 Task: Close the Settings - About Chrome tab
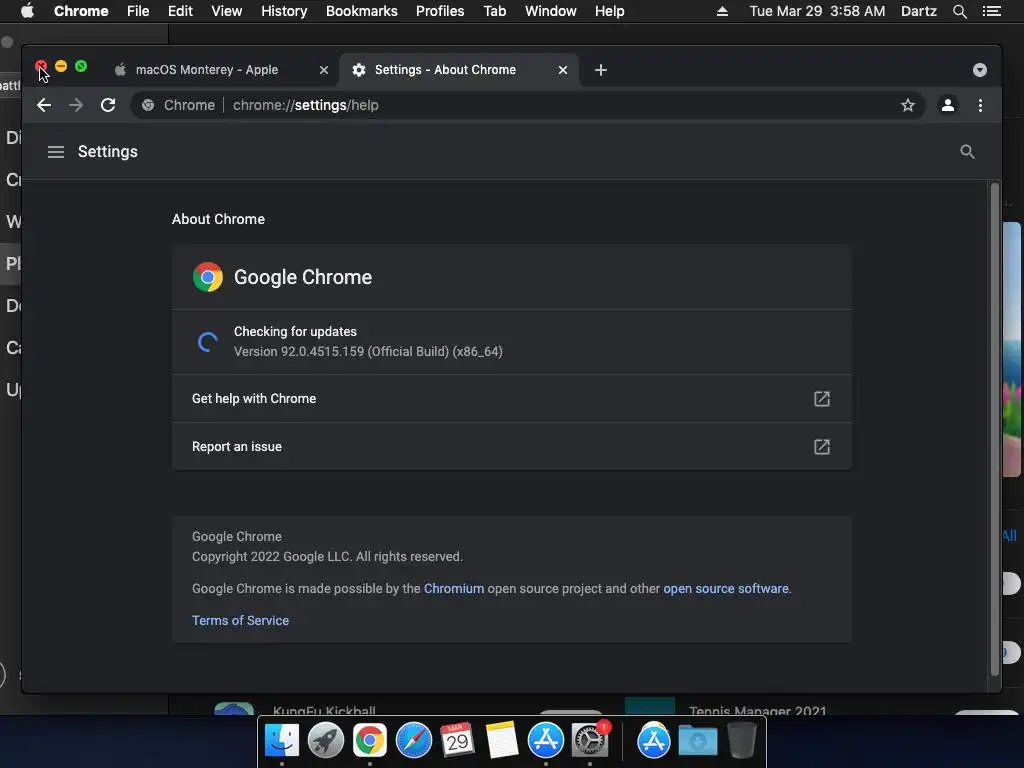(x=563, y=70)
